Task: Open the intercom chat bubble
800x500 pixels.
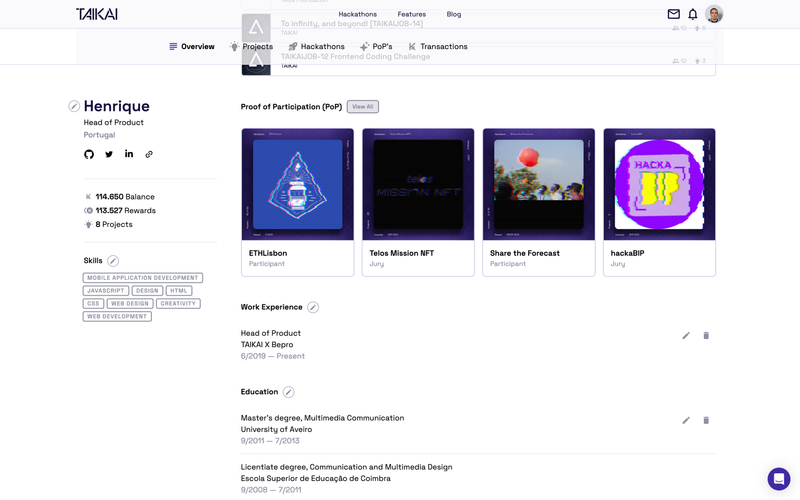Action: coord(778,479)
